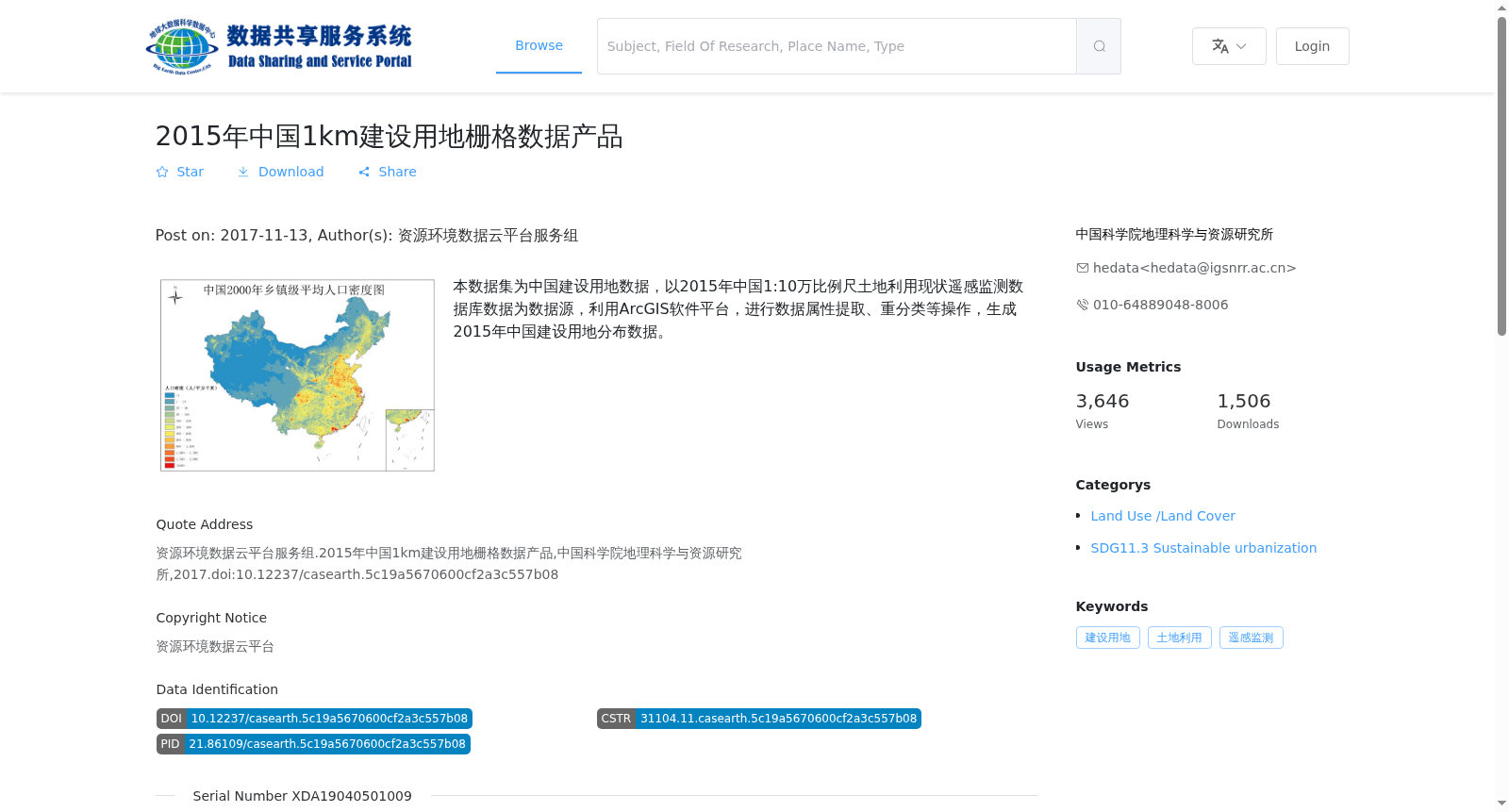The image size is (1509, 812).
Task: Click the DOI identifier badge
Action: pyautogui.click(x=314, y=719)
